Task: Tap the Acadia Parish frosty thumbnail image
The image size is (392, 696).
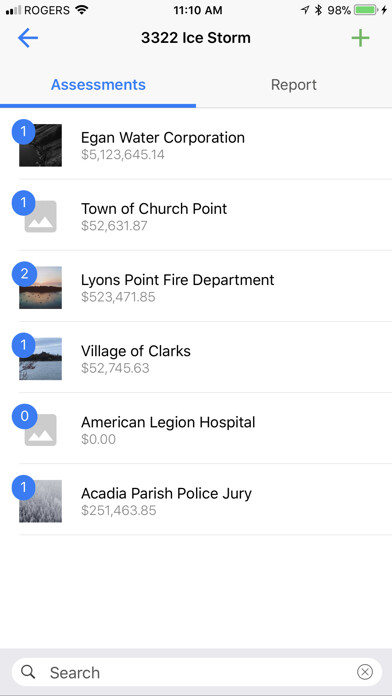Action: (40, 501)
